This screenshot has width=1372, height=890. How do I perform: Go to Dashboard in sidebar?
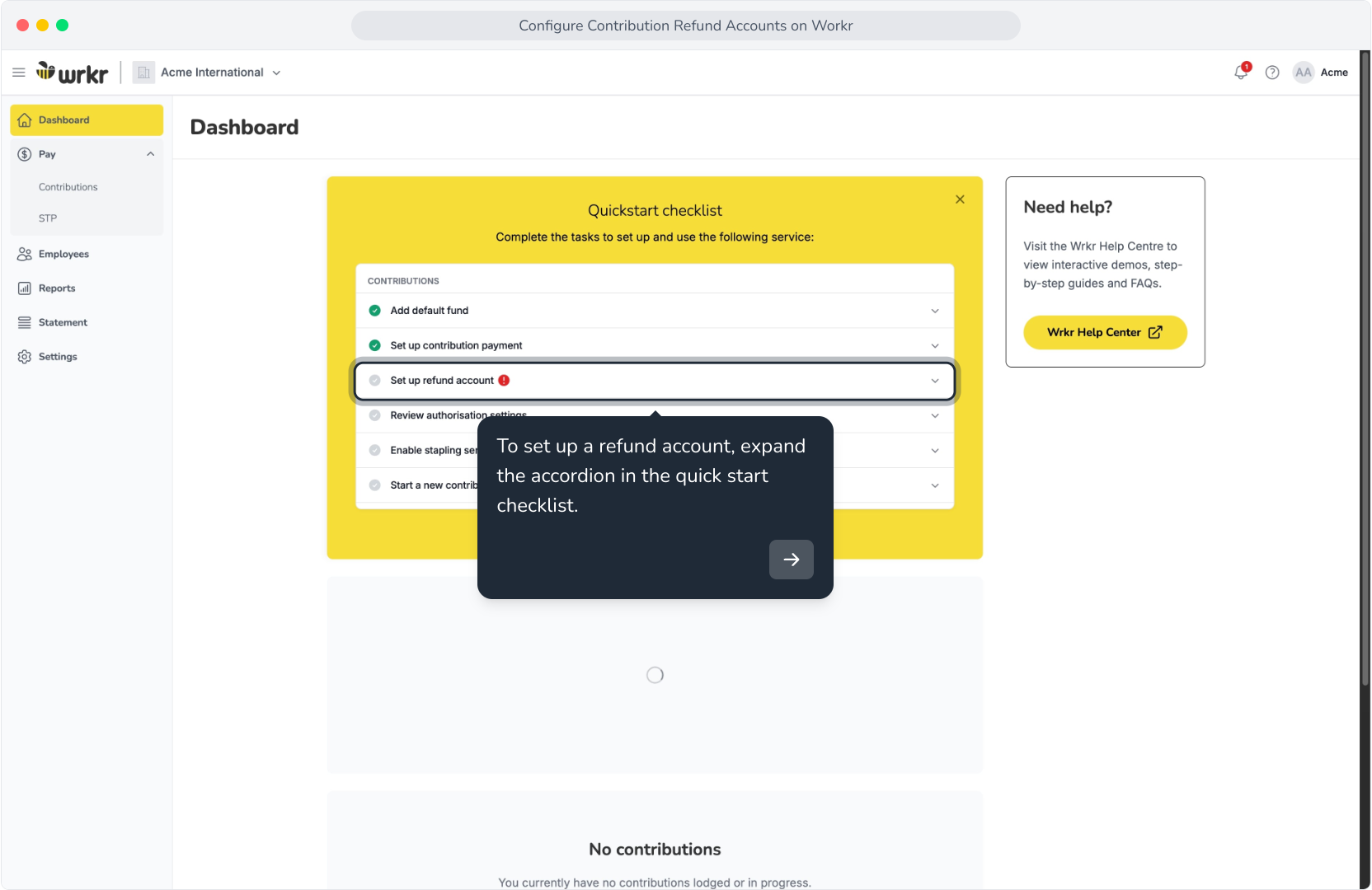(x=87, y=120)
